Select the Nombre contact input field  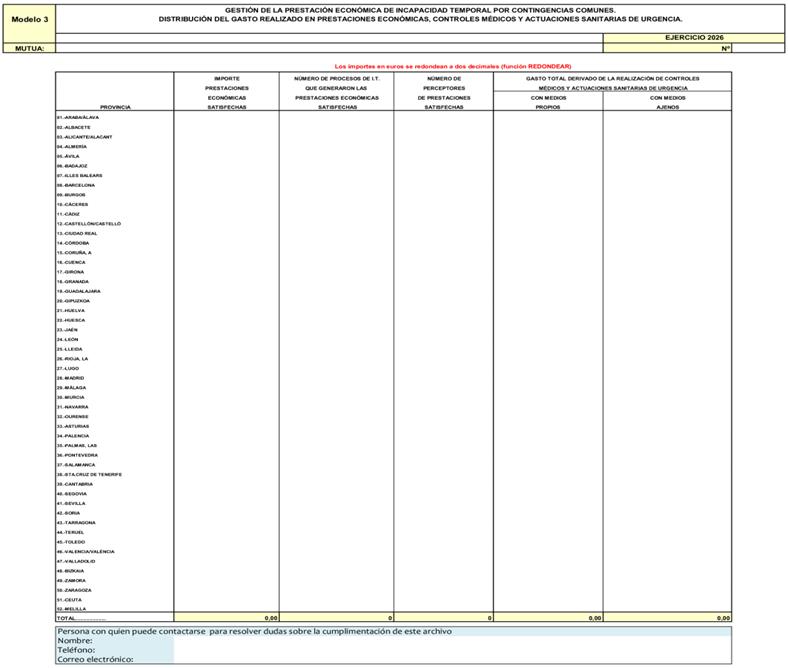(452, 641)
